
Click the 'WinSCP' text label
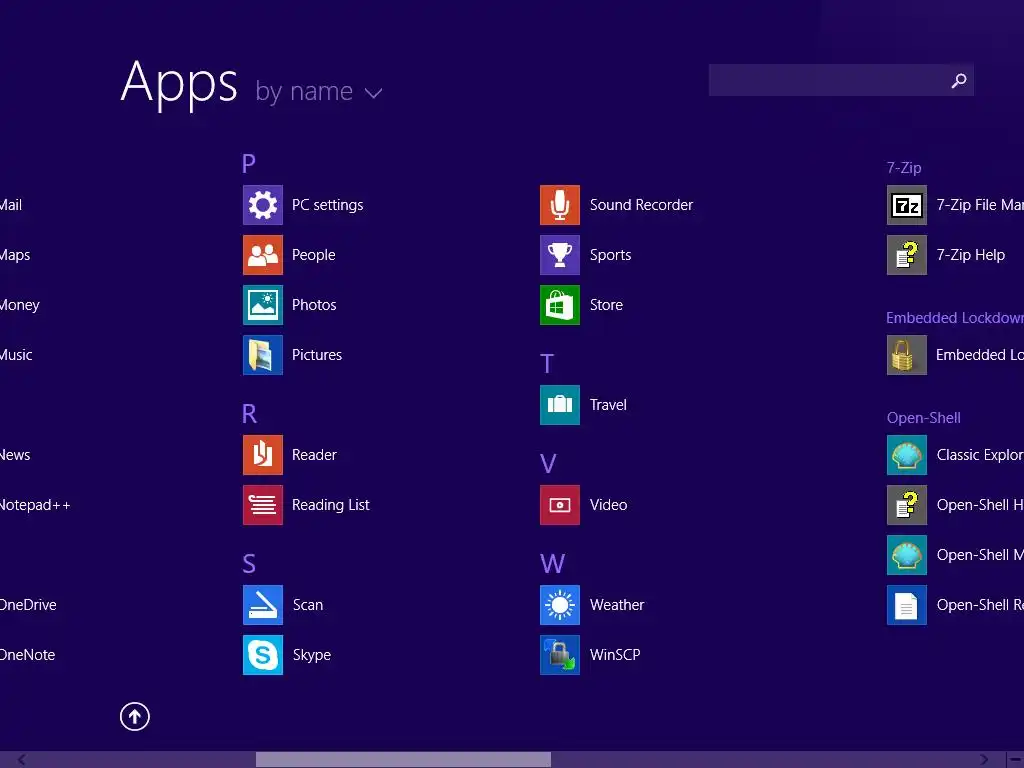[615, 655]
